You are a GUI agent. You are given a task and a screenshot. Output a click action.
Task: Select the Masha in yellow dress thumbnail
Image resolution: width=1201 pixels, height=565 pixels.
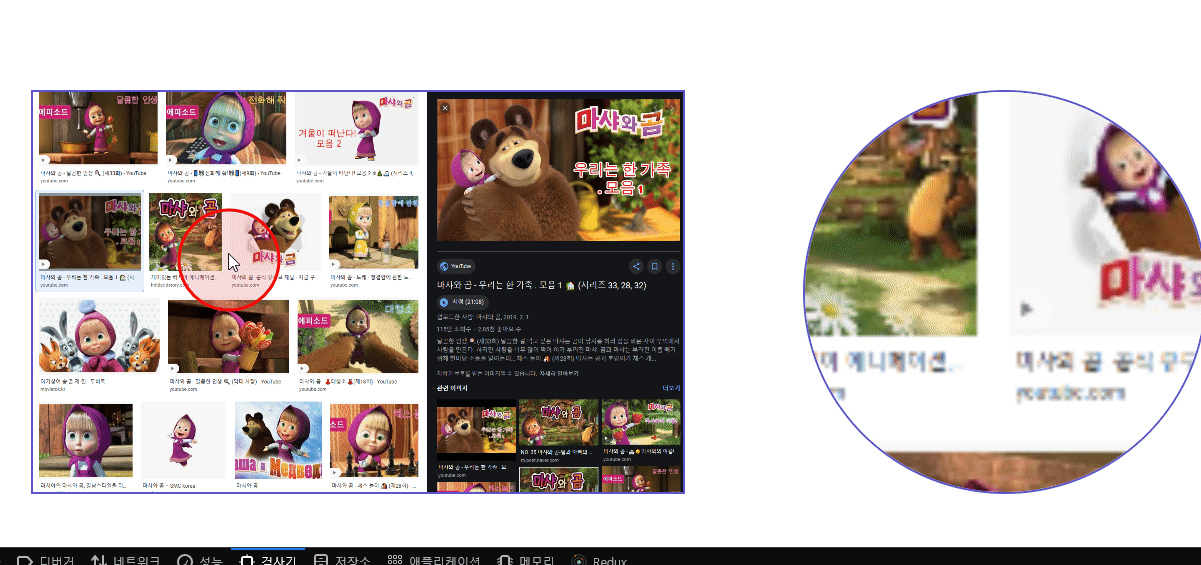click(x=373, y=232)
